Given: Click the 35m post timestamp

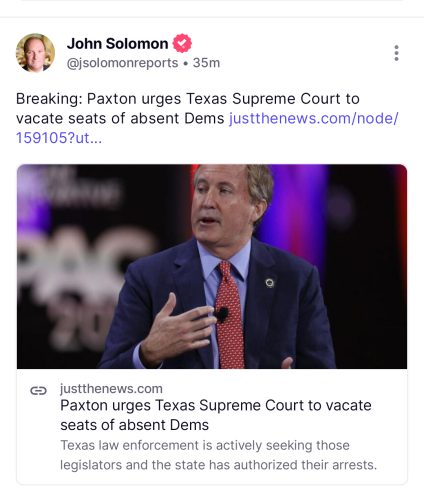Looking at the screenshot, I should click(x=206, y=63).
